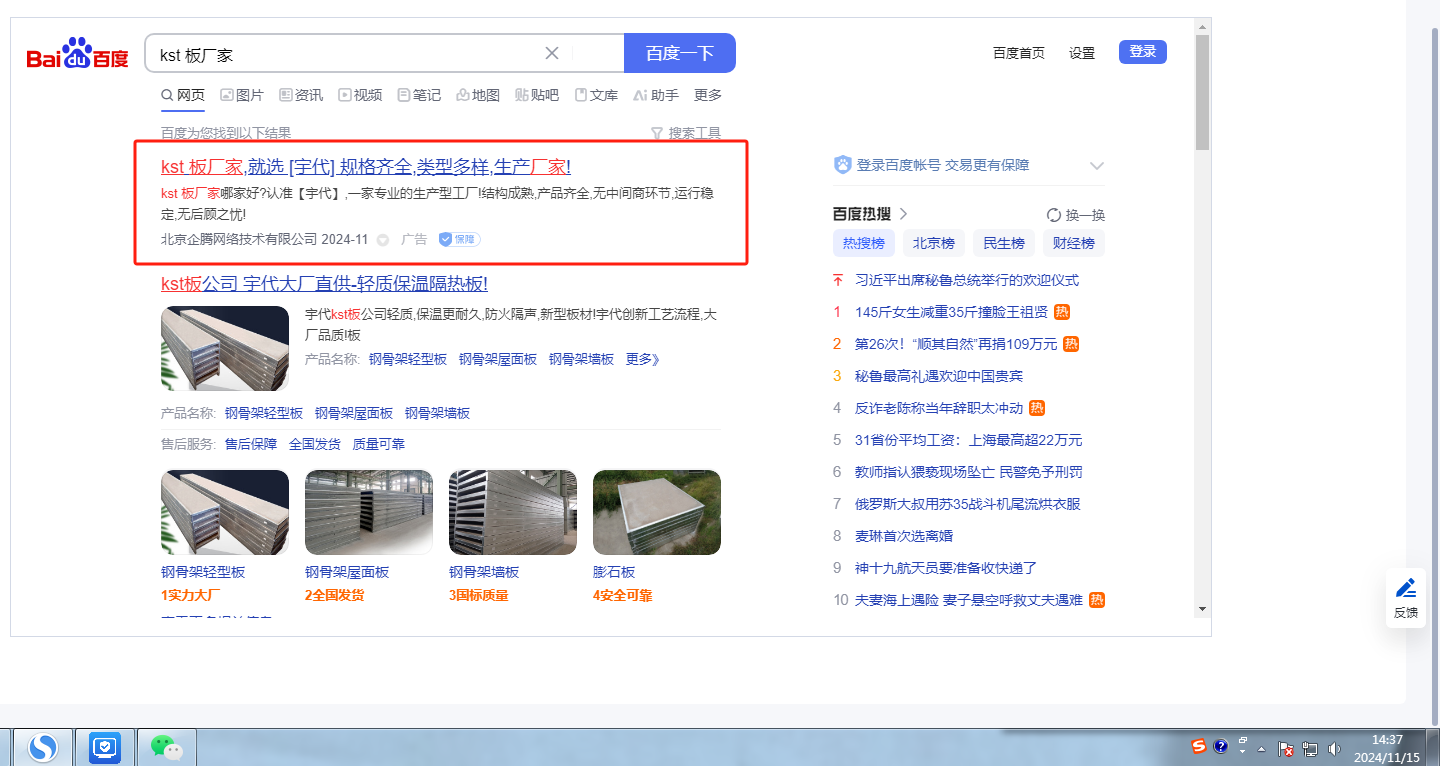Expand the 更多 tab menu
Image resolution: width=1440 pixels, height=766 pixels.
pos(708,95)
